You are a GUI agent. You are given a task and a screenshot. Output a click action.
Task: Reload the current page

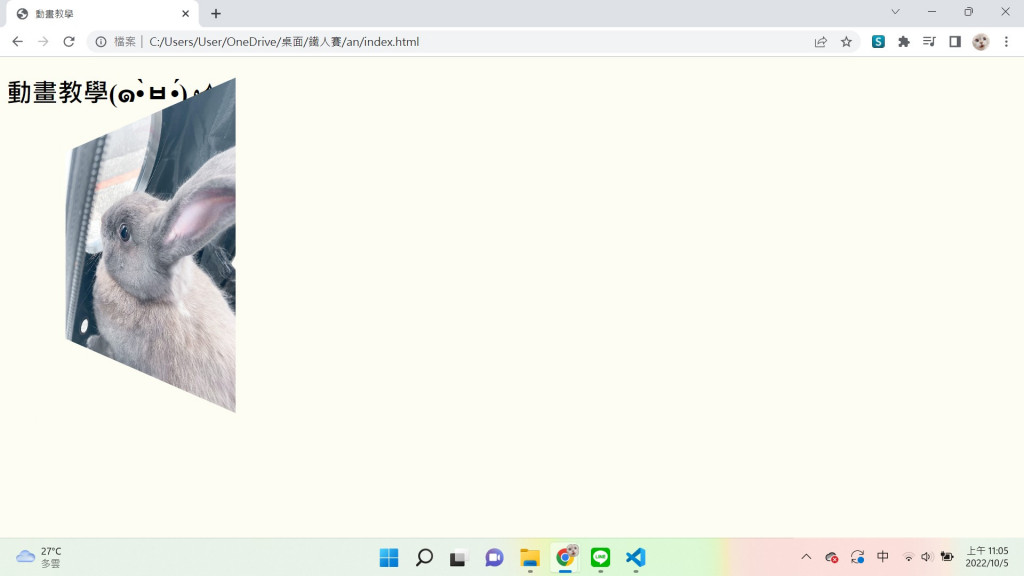pyautogui.click(x=69, y=42)
